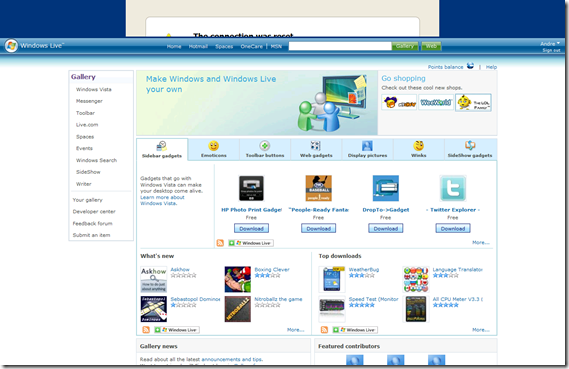Open the Twitter Explorer gadget icon
This screenshot has width=569, height=369.
coord(453,188)
